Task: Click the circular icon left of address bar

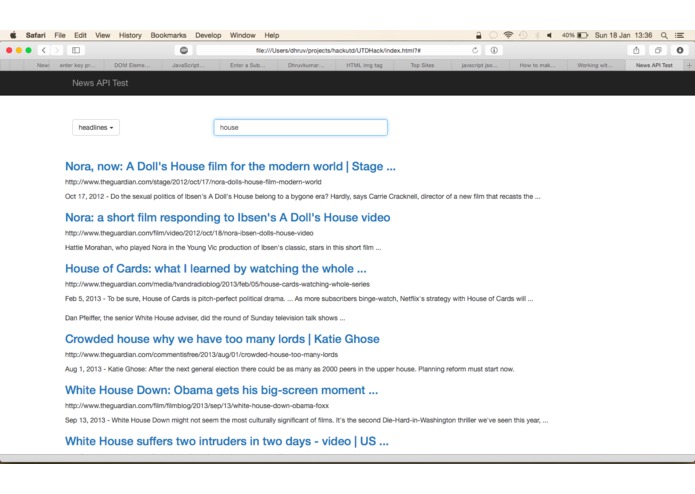Action: pyautogui.click(x=184, y=50)
